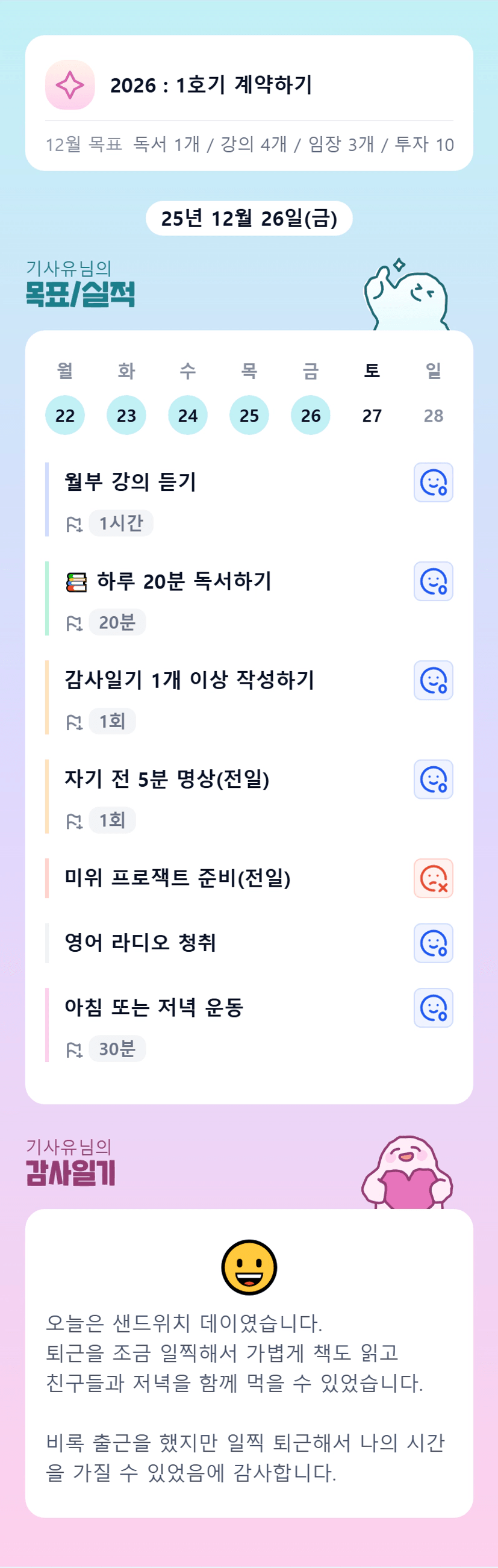The image size is (498, 1568).
Task: Toggle status face for 감사일기 작성하기
Action: click(433, 681)
